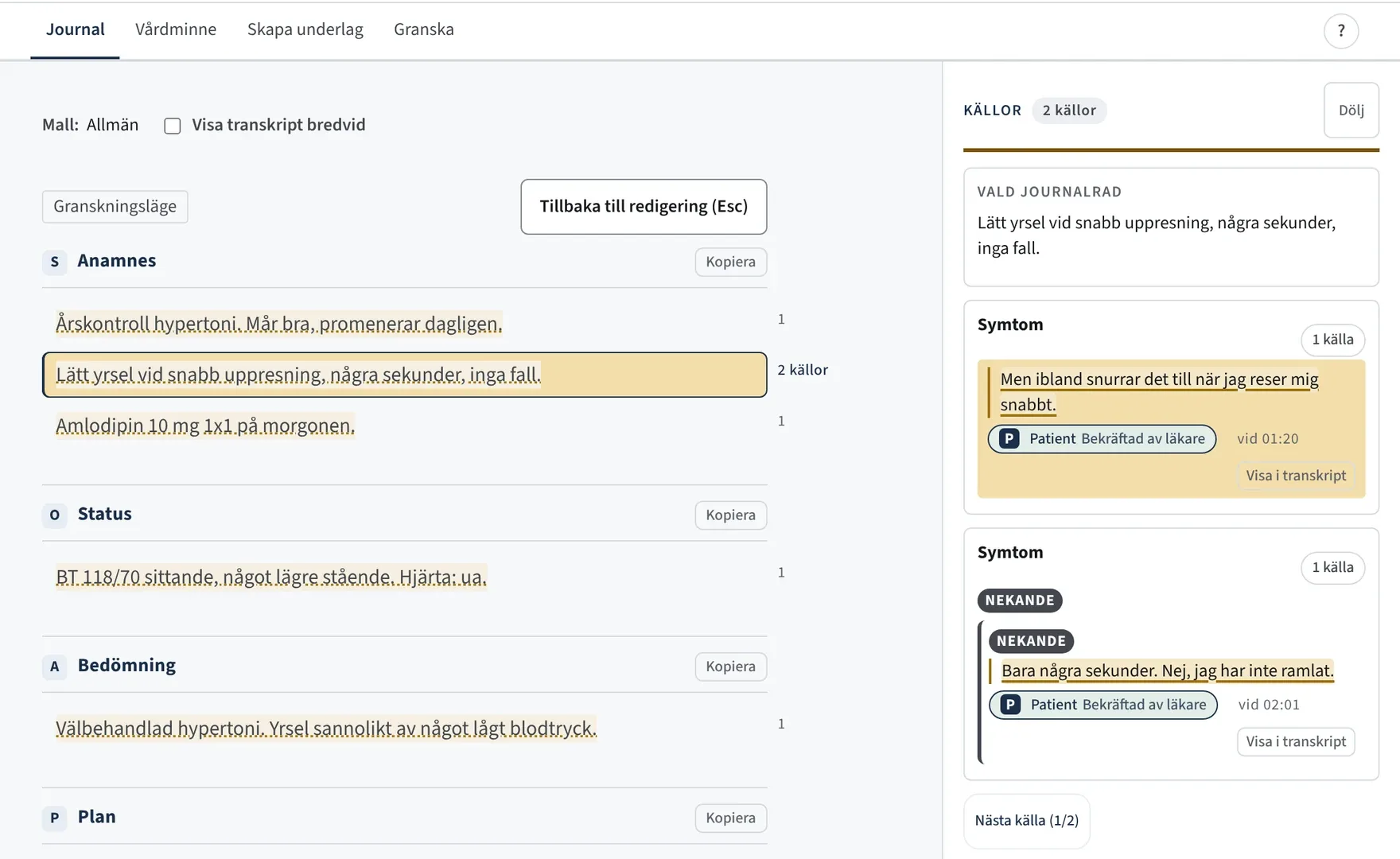Select the Lätt yrsel vid snabb uppresning line
Image resolution: width=1400 pixels, height=859 pixels.
[x=404, y=375]
